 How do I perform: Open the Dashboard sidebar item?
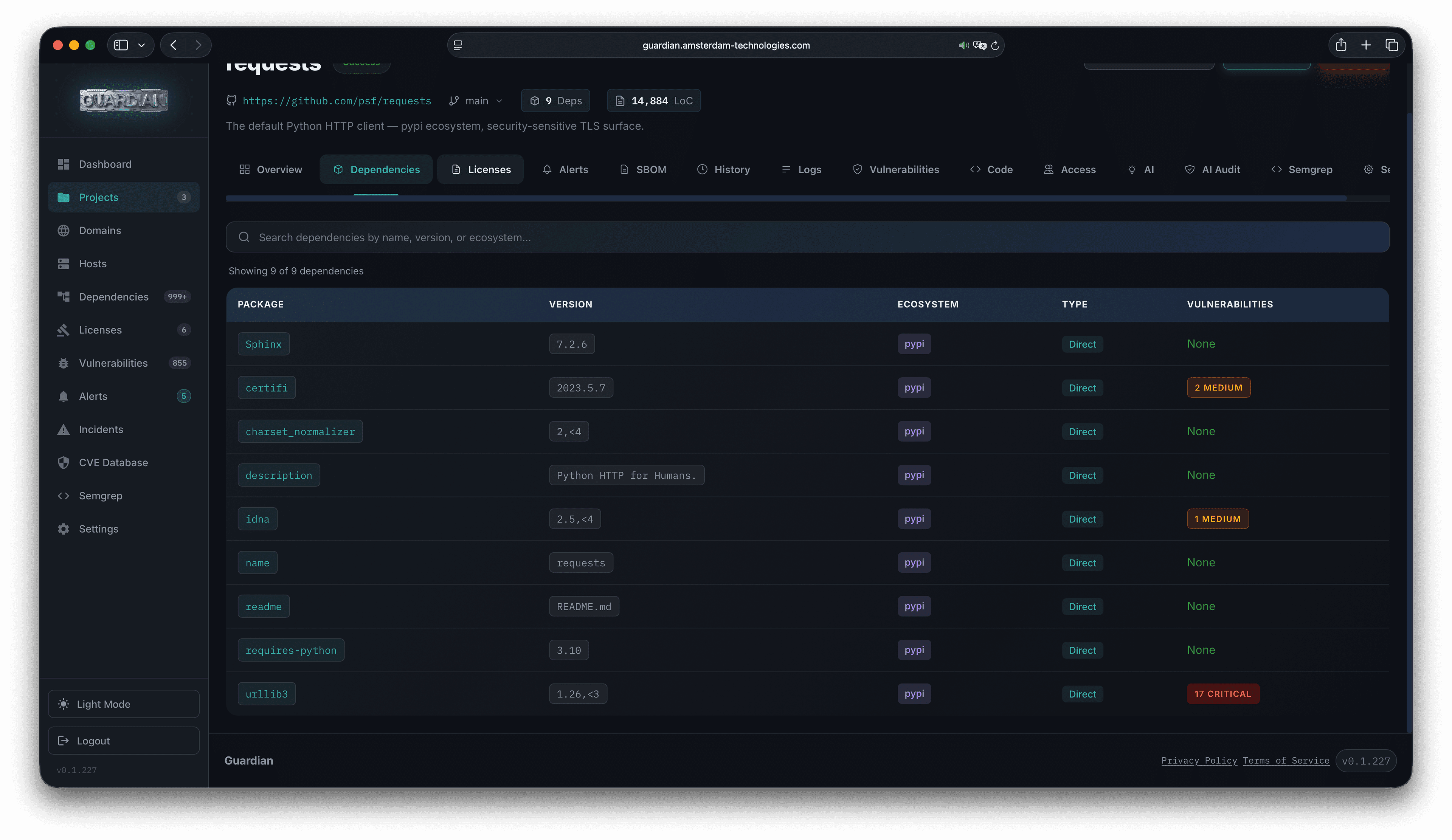click(x=123, y=164)
